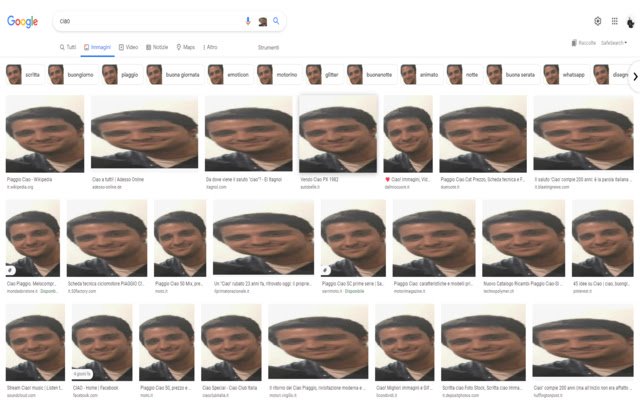The width and height of the screenshot is (640, 400).
Task: Pick the buona serata chip
Action: [x=511, y=75]
